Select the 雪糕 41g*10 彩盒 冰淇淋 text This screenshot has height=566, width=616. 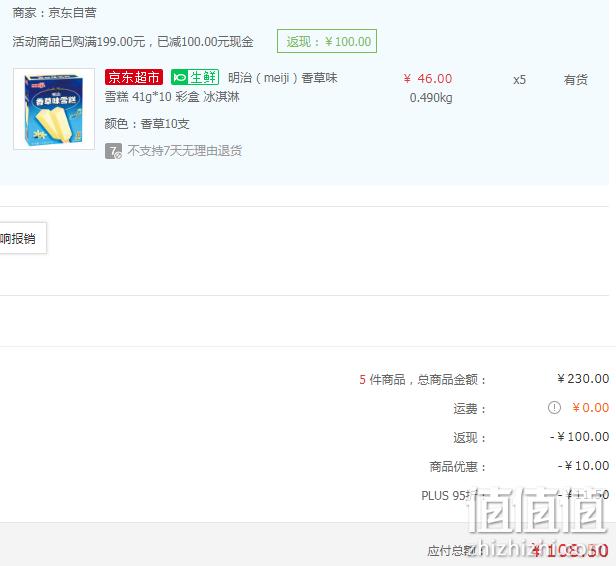click(x=172, y=97)
